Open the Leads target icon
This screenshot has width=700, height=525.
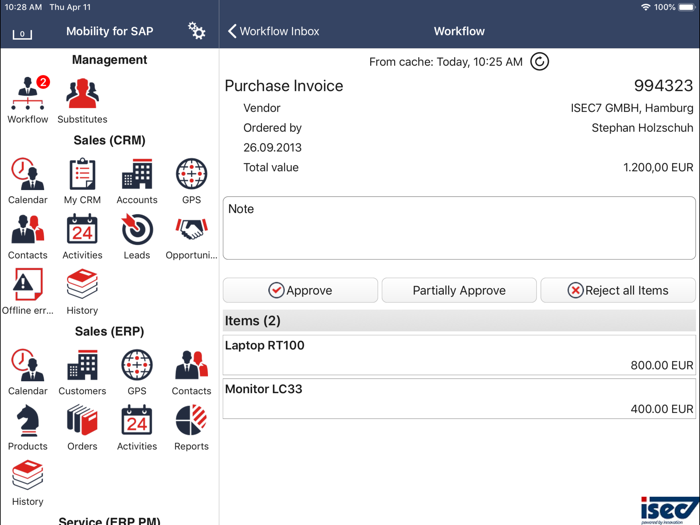tap(137, 229)
